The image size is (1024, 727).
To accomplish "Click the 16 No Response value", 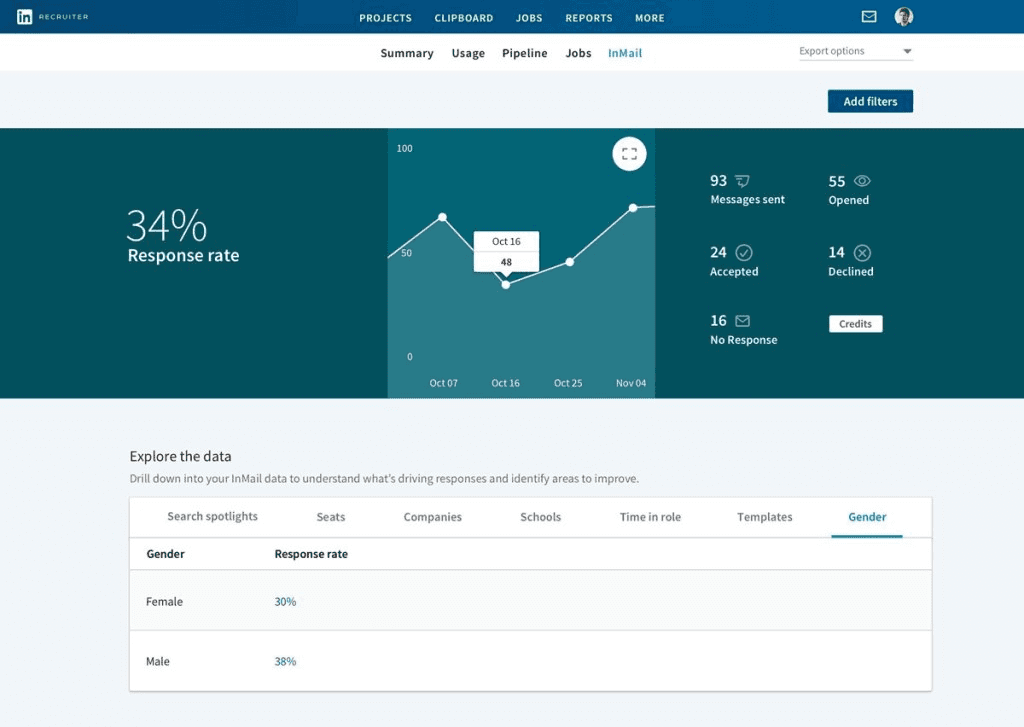I will click(718, 321).
